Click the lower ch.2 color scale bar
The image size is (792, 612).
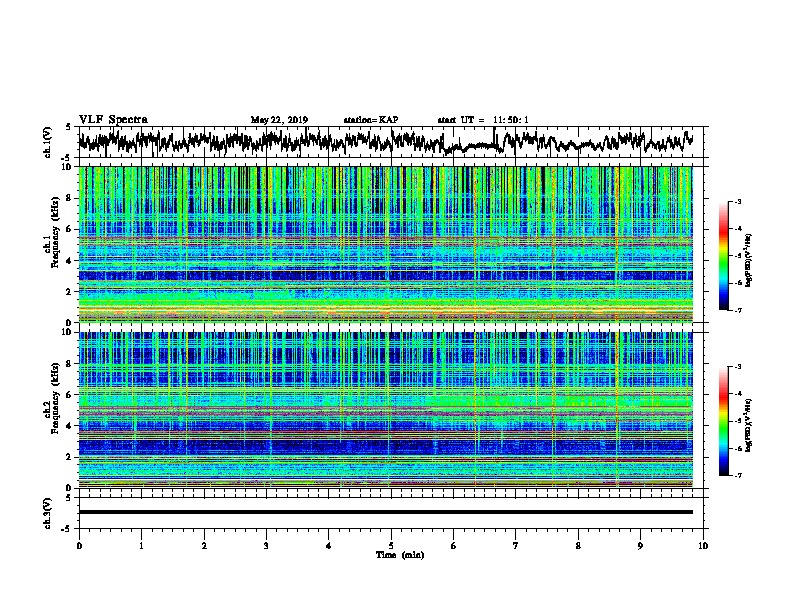coord(724,421)
